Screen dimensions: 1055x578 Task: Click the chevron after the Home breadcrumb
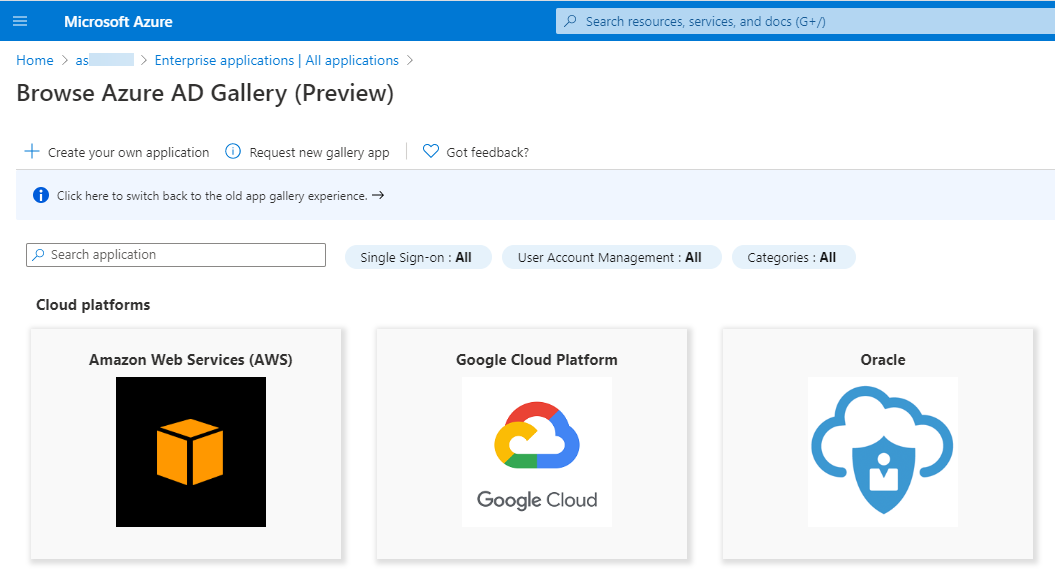pos(65,61)
